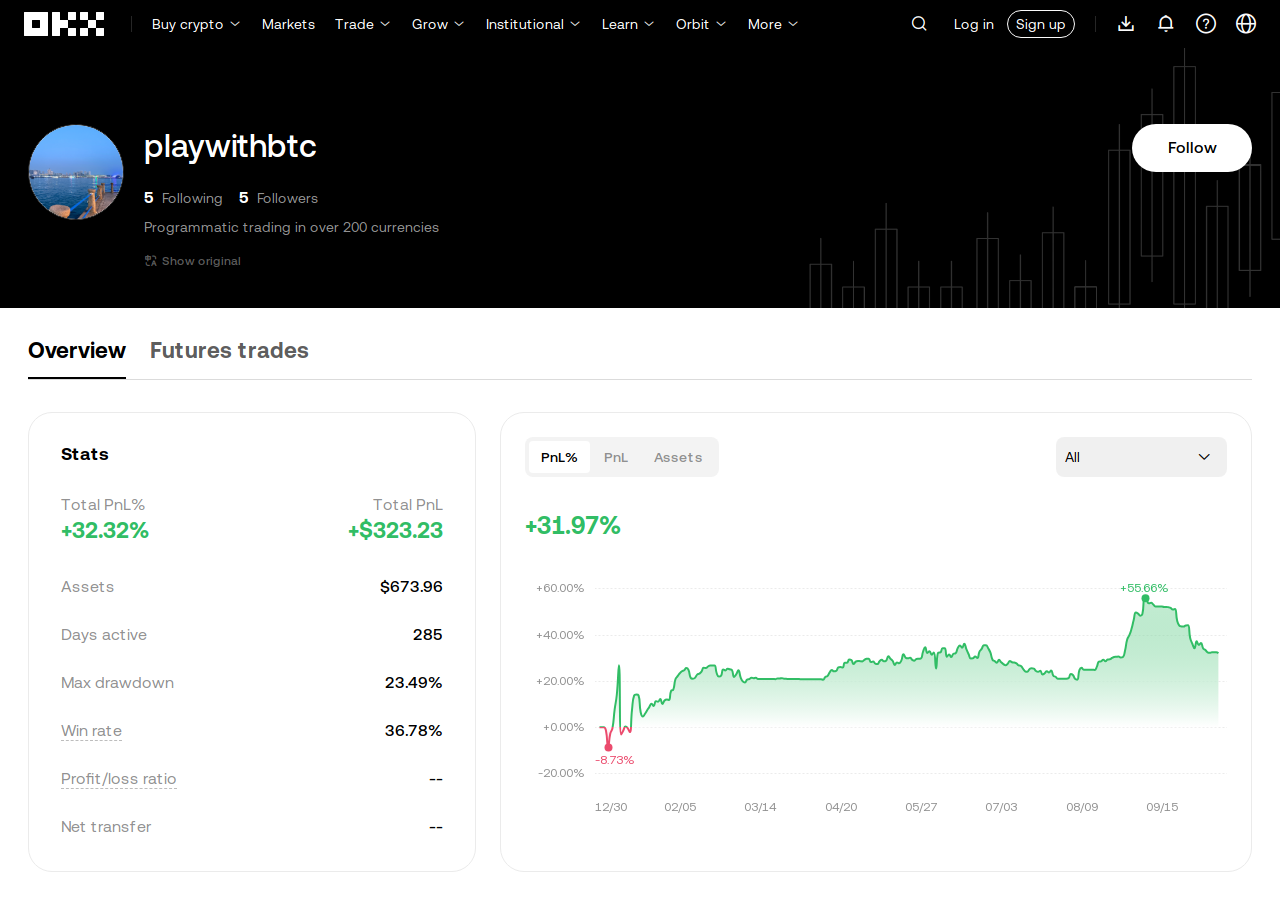
Task: Click the download app icon
Action: 1126,24
